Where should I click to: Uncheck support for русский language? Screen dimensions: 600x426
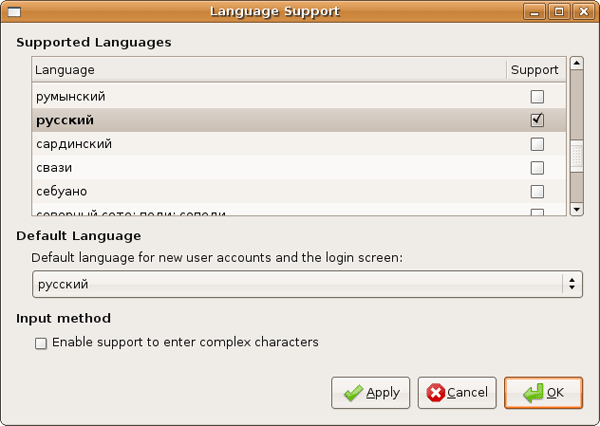tap(537, 120)
